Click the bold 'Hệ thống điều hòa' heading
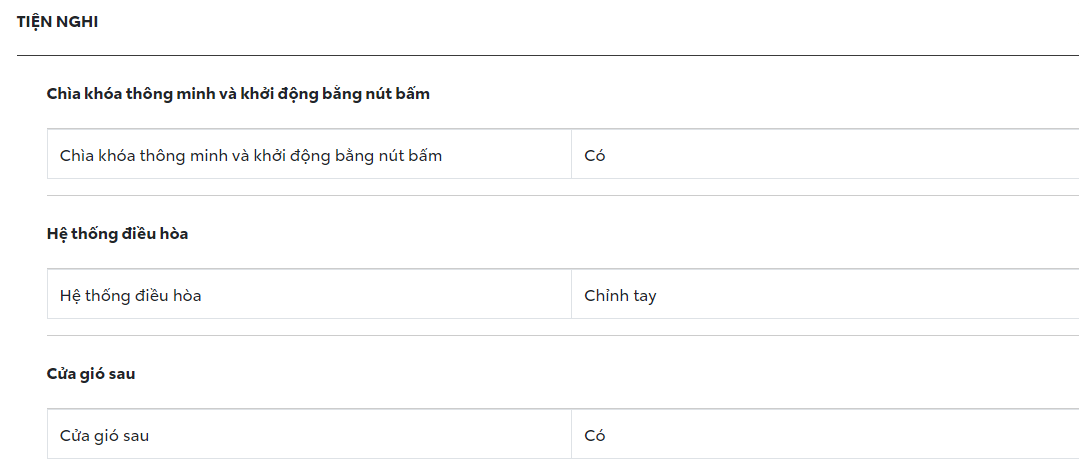The width and height of the screenshot is (1079, 464). [117, 234]
